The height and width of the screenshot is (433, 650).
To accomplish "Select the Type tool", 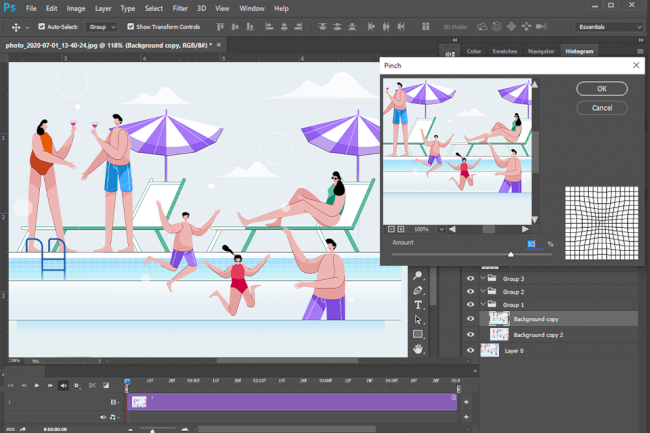I will (418, 305).
